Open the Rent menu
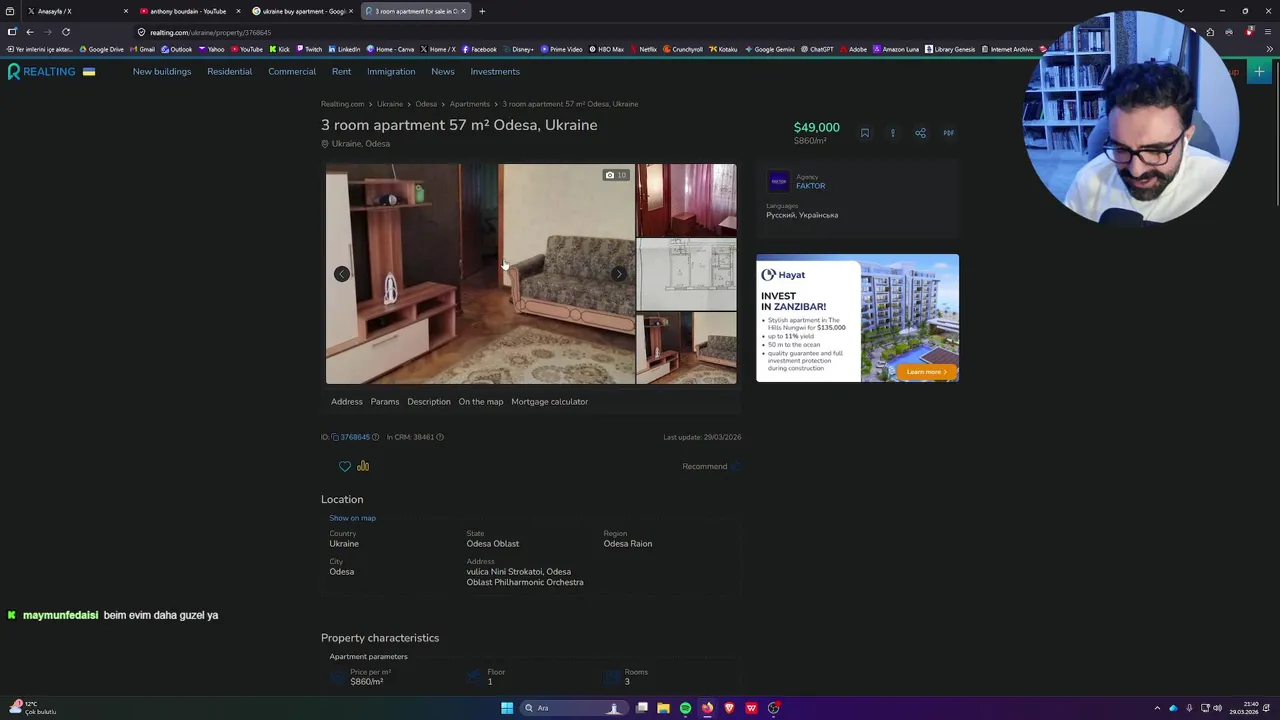1280x720 pixels. 341,72
